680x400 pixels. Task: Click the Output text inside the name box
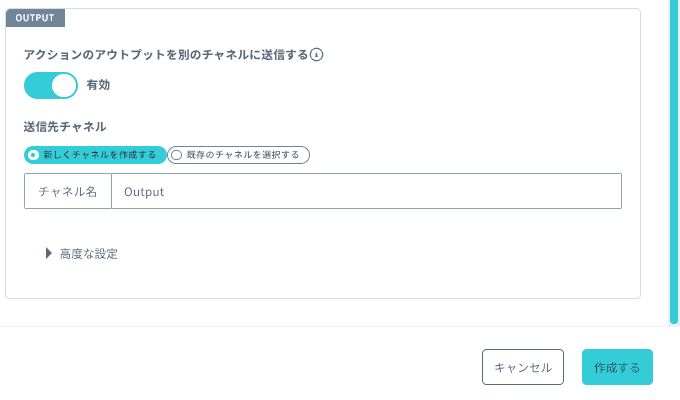144,192
